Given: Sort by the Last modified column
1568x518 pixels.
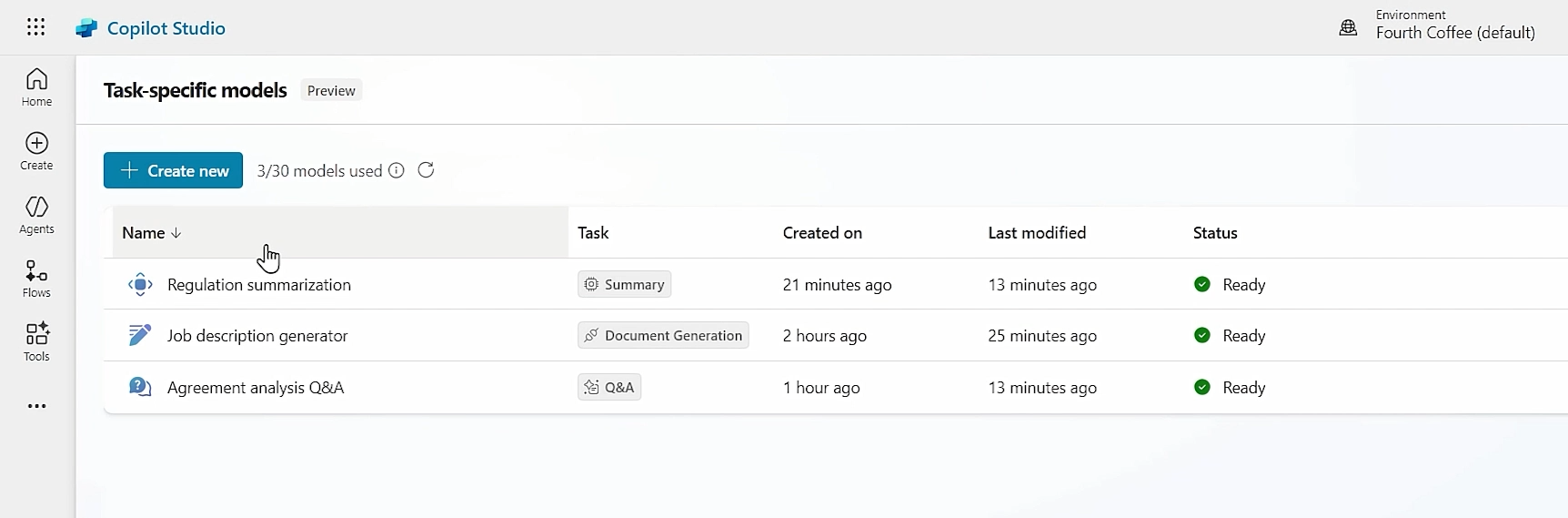Looking at the screenshot, I should [1037, 232].
